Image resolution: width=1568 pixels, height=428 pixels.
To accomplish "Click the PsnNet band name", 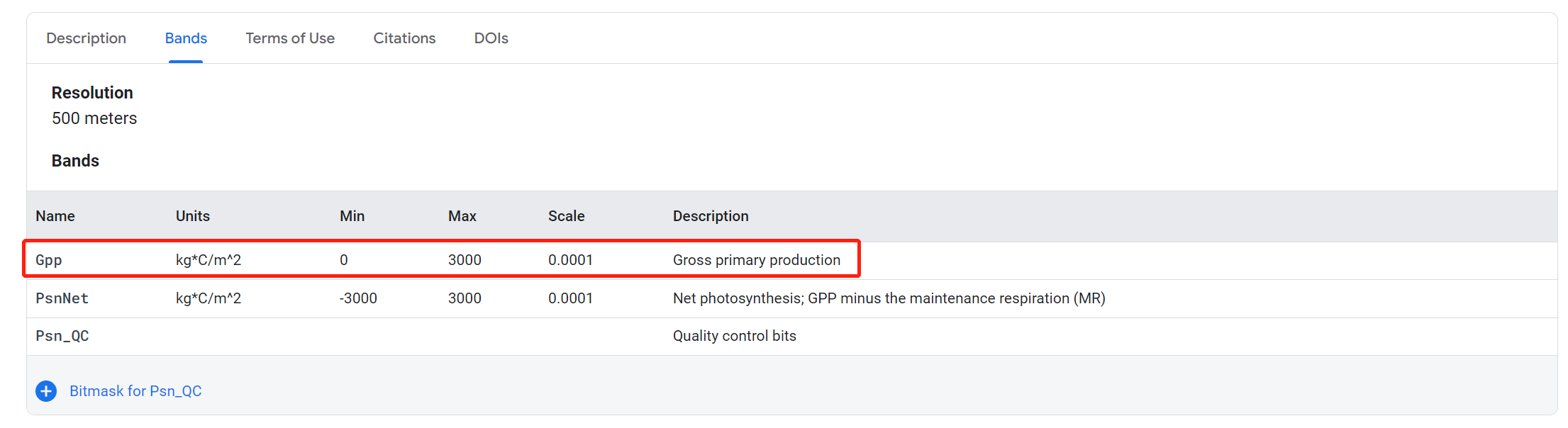I will coord(62,298).
